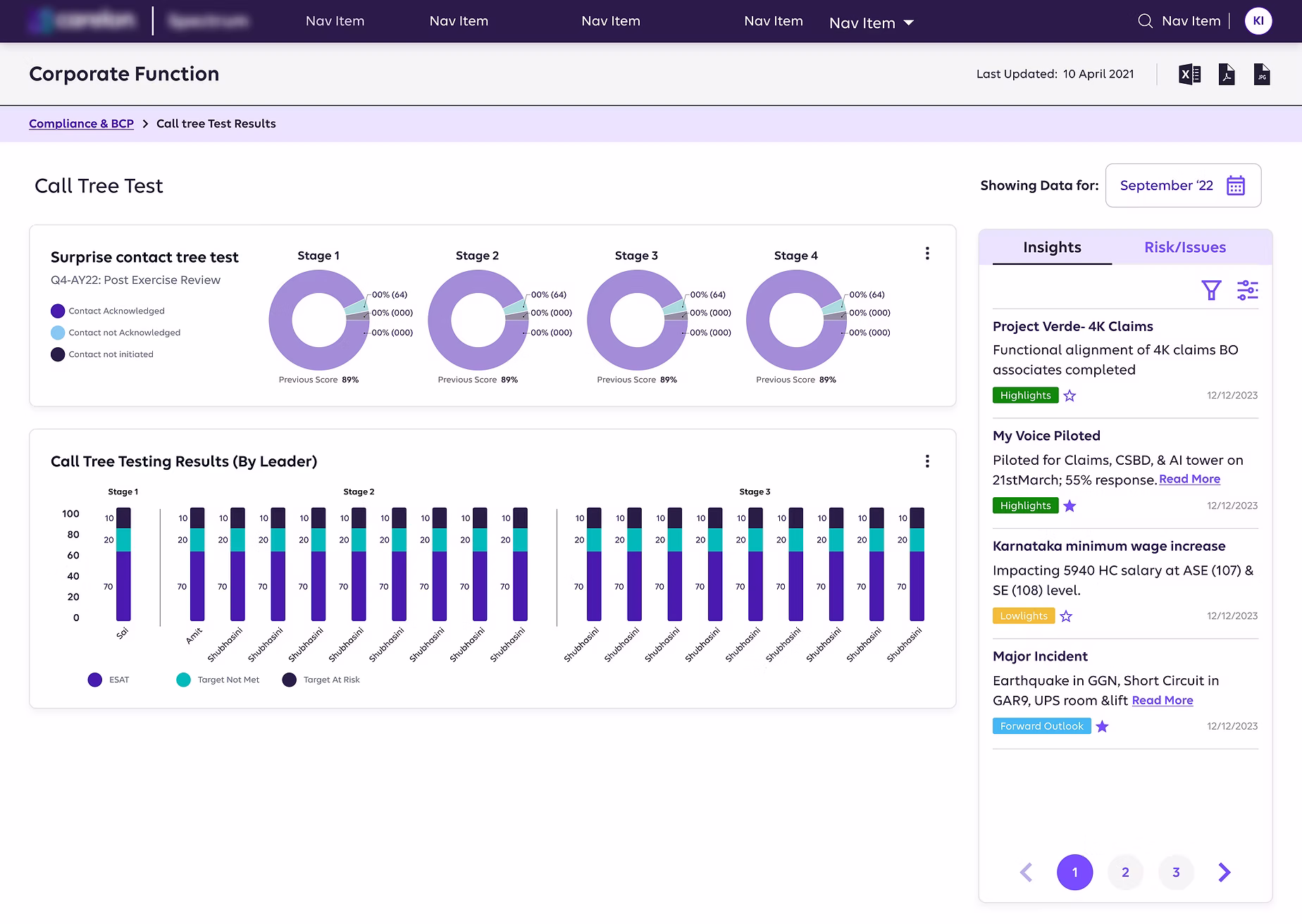The height and width of the screenshot is (924, 1302).
Task: Open the calendar icon next to September '22
Action: pyautogui.click(x=1236, y=185)
